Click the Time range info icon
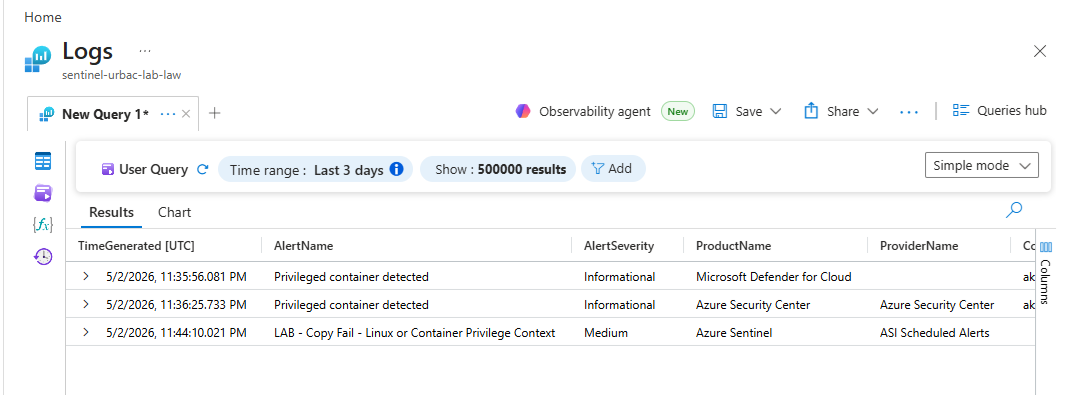Image resolution: width=1076 pixels, height=395 pixels. [x=397, y=169]
